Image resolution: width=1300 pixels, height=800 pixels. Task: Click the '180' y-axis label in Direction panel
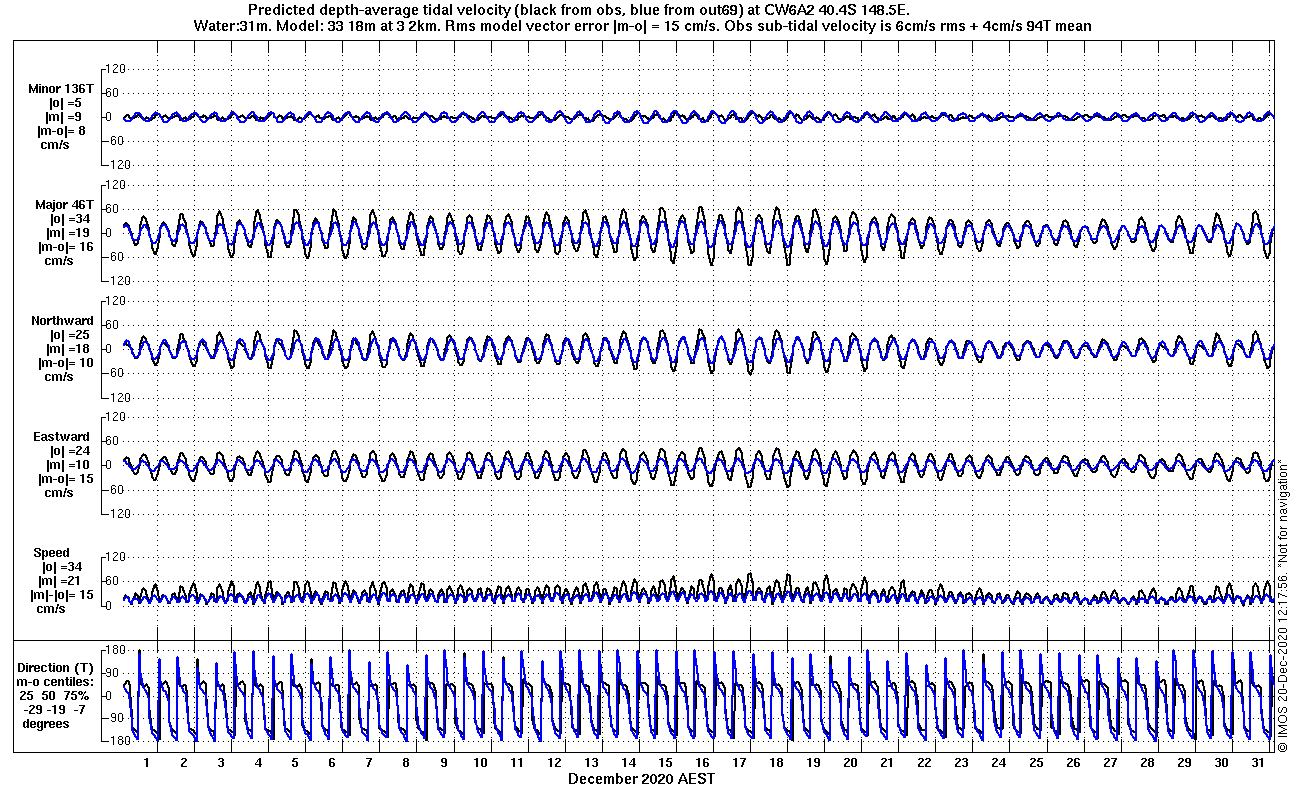point(113,650)
